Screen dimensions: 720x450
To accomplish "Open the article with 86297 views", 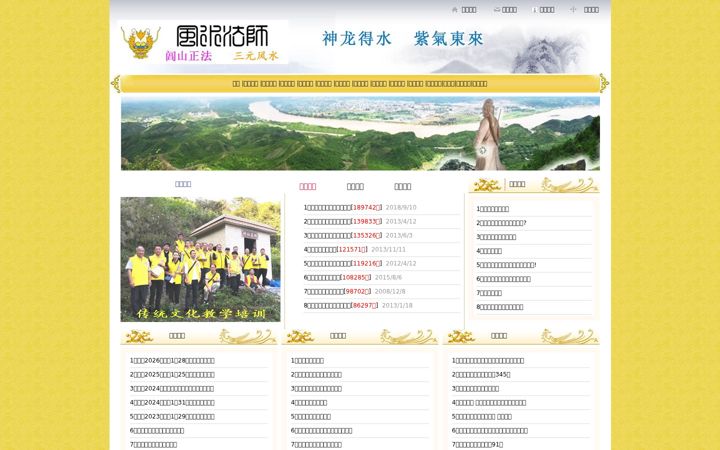I will pyautogui.click(x=341, y=305).
